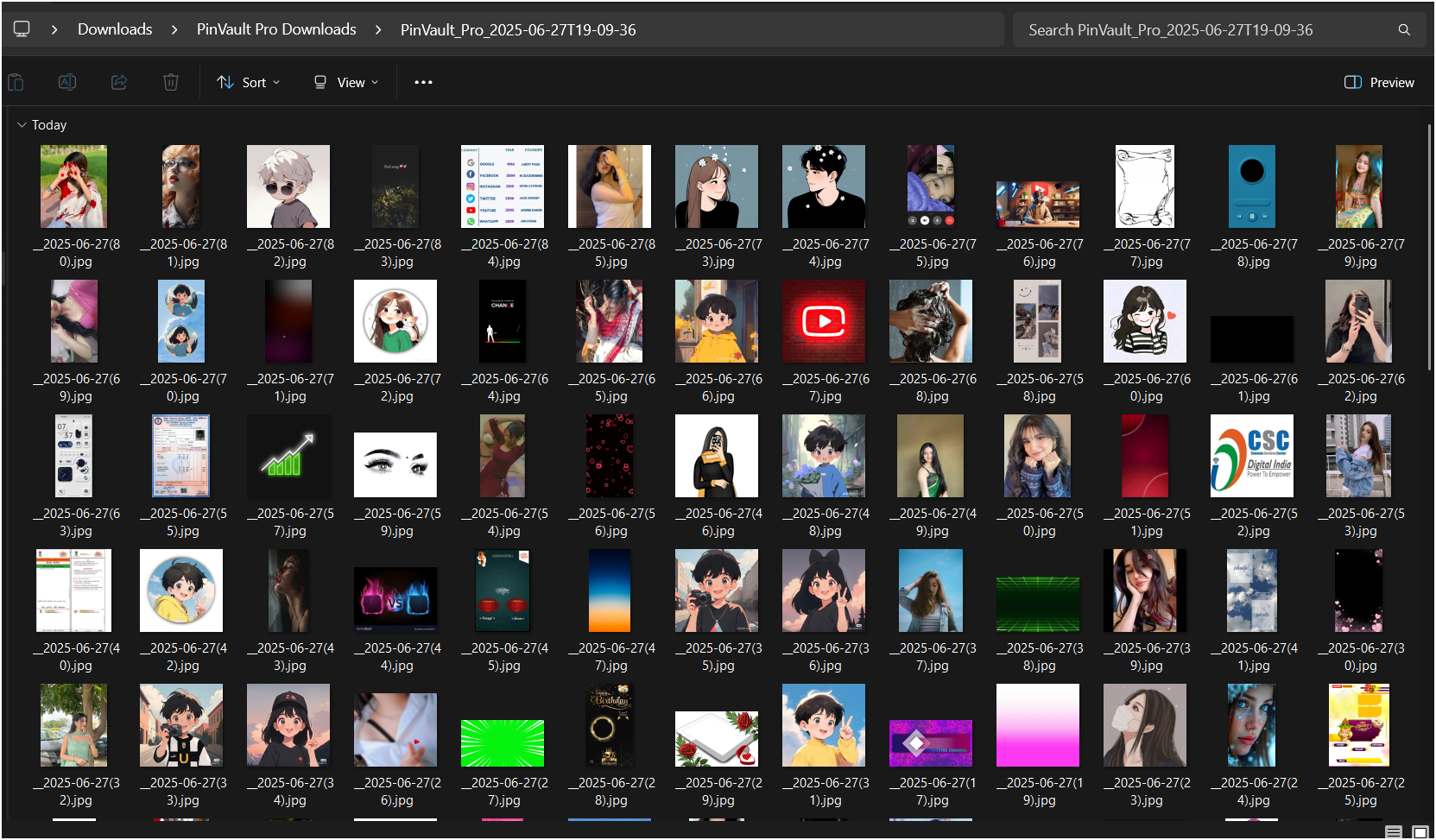1436x840 pixels.
Task: Expand the chevron after Downloads breadcrumb
Action: tap(174, 30)
